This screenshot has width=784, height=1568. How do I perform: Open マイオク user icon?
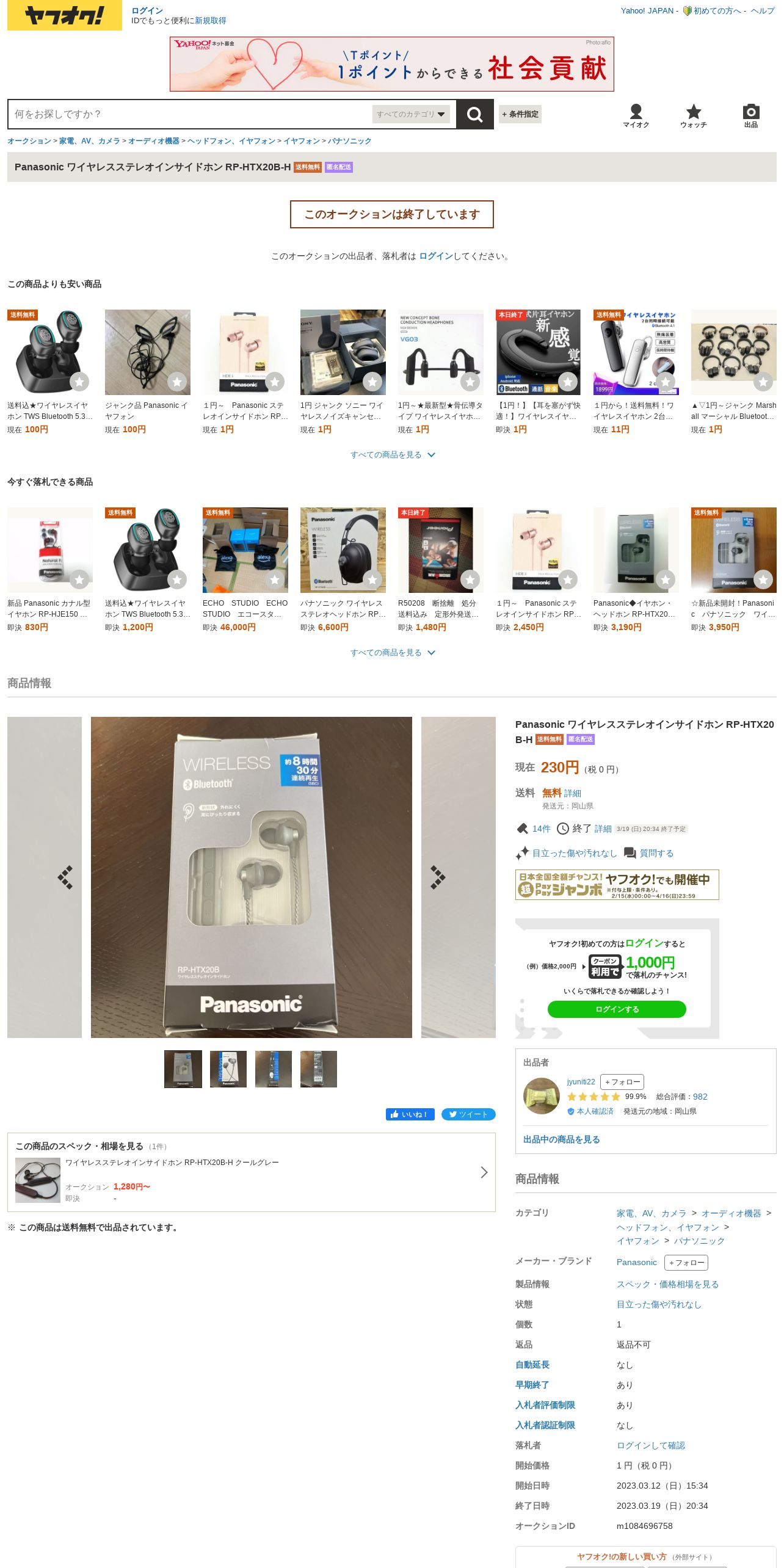point(636,115)
